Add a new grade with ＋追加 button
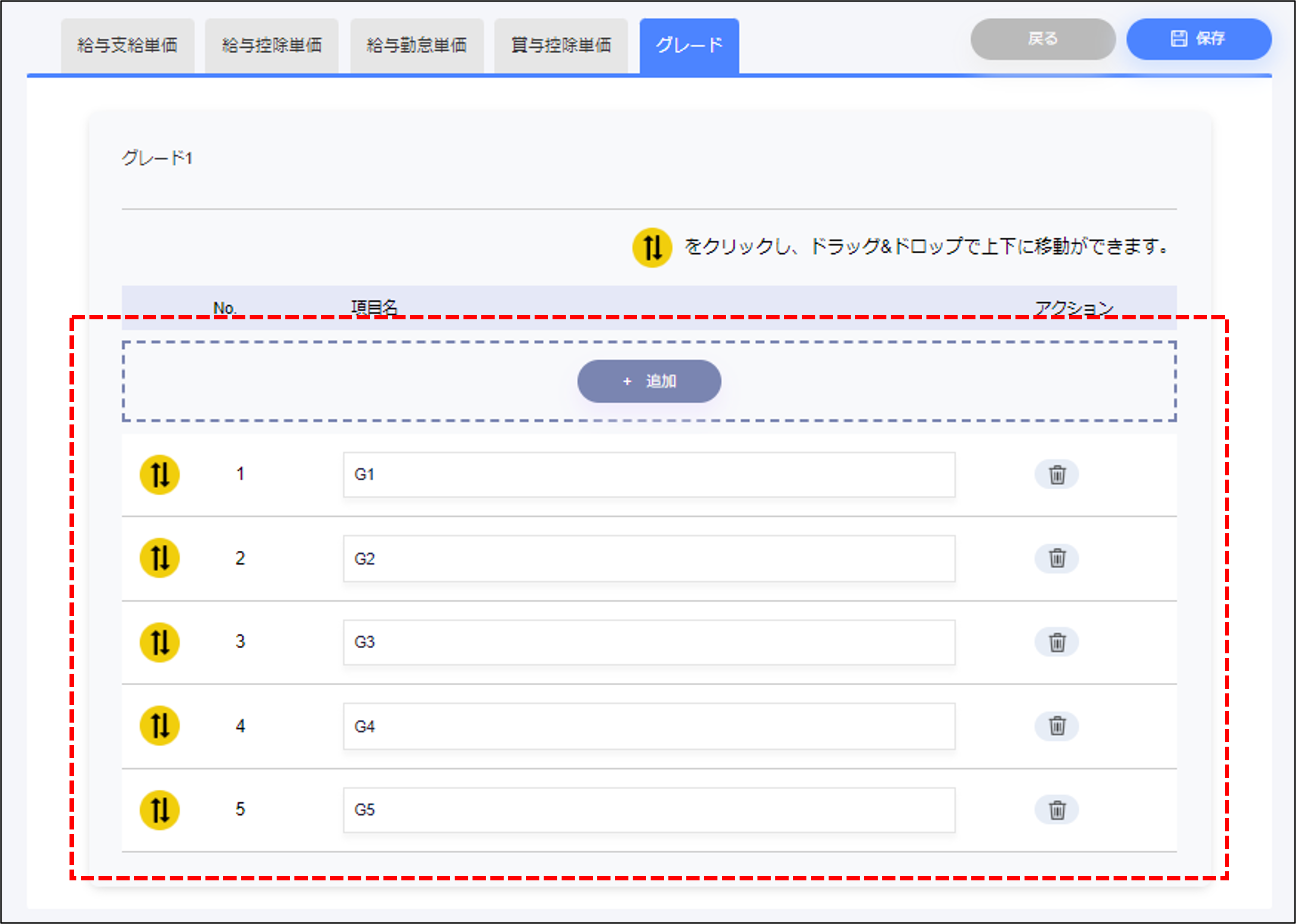The height and width of the screenshot is (924, 1296). tap(649, 381)
